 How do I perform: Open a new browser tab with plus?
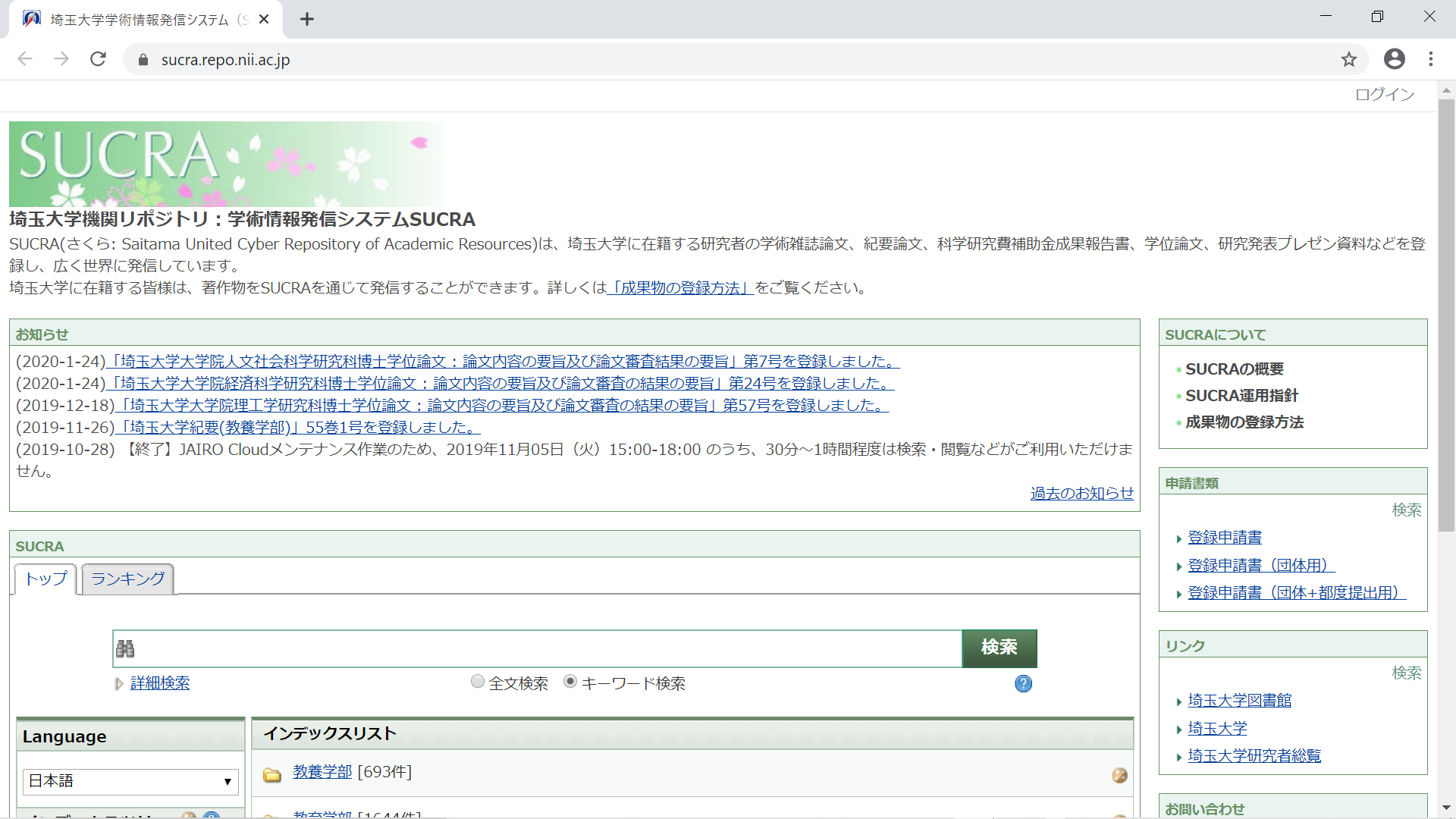click(x=306, y=19)
